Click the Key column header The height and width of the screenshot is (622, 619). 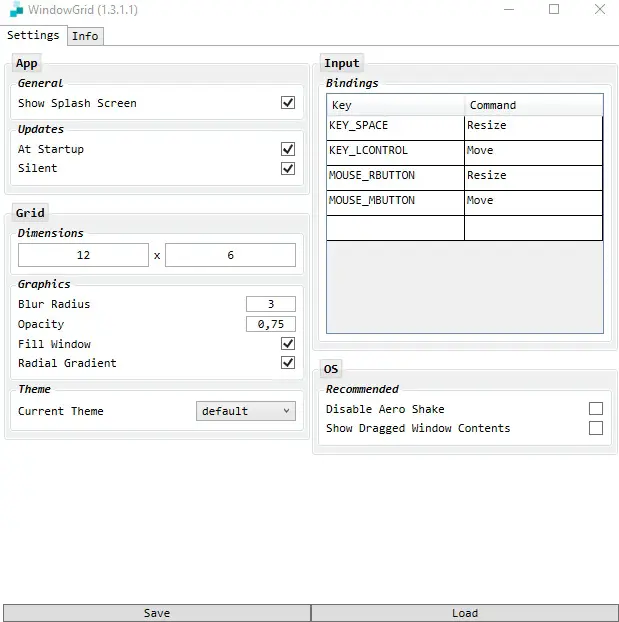396,105
